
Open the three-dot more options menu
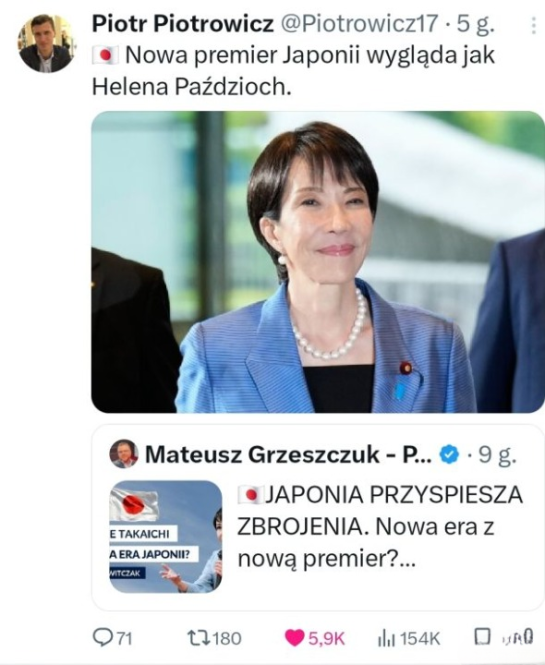click(x=533, y=26)
